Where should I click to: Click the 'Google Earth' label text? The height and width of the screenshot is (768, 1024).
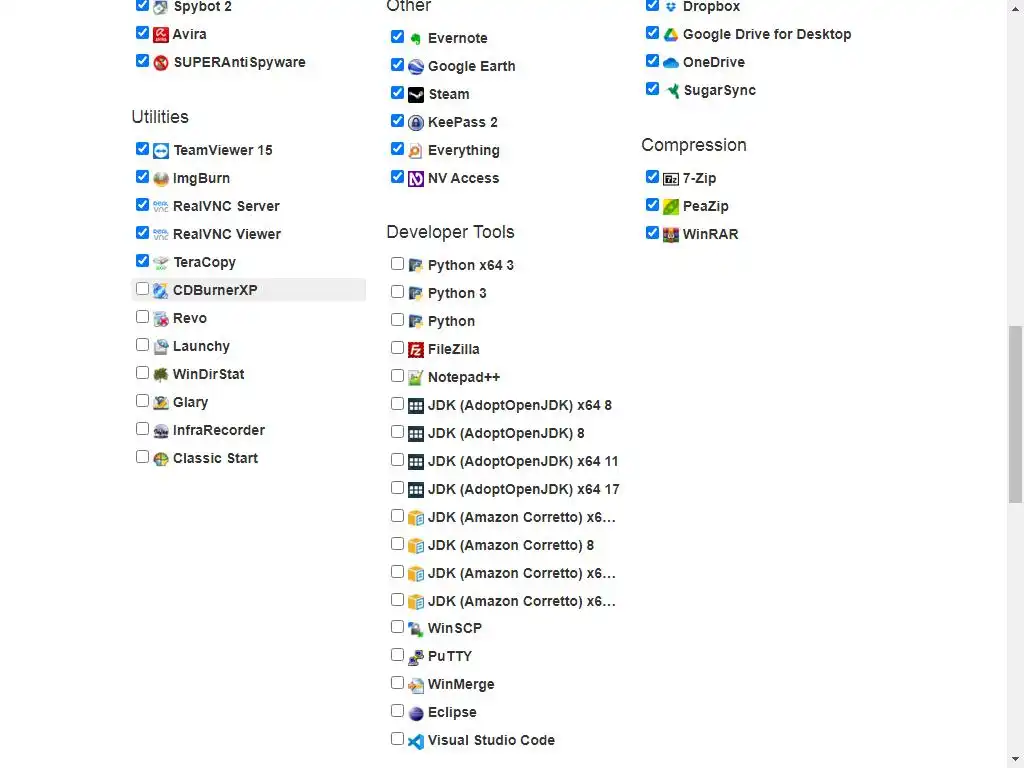pyautogui.click(x=472, y=67)
